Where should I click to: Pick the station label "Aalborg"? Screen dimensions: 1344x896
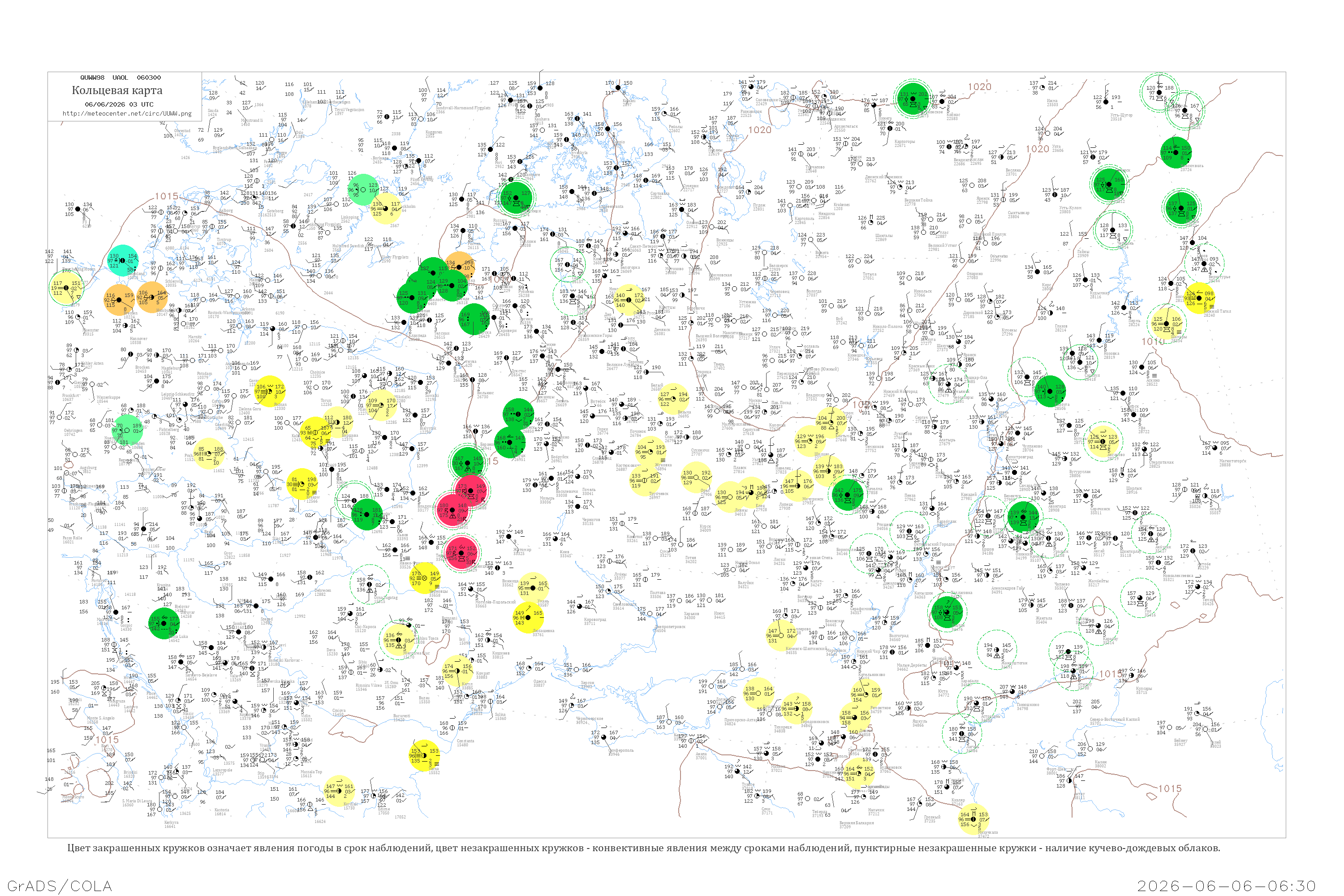(226, 211)
